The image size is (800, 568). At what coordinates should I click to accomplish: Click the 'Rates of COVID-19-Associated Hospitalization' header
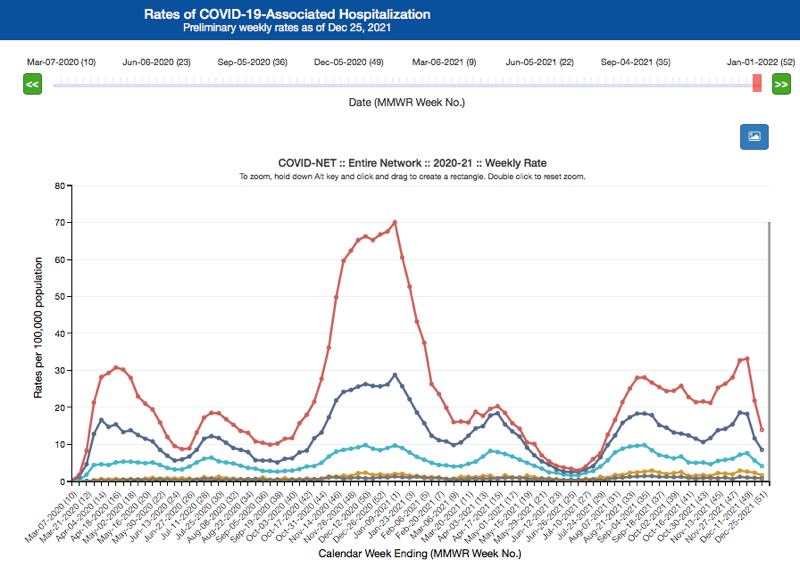[288, 15]
